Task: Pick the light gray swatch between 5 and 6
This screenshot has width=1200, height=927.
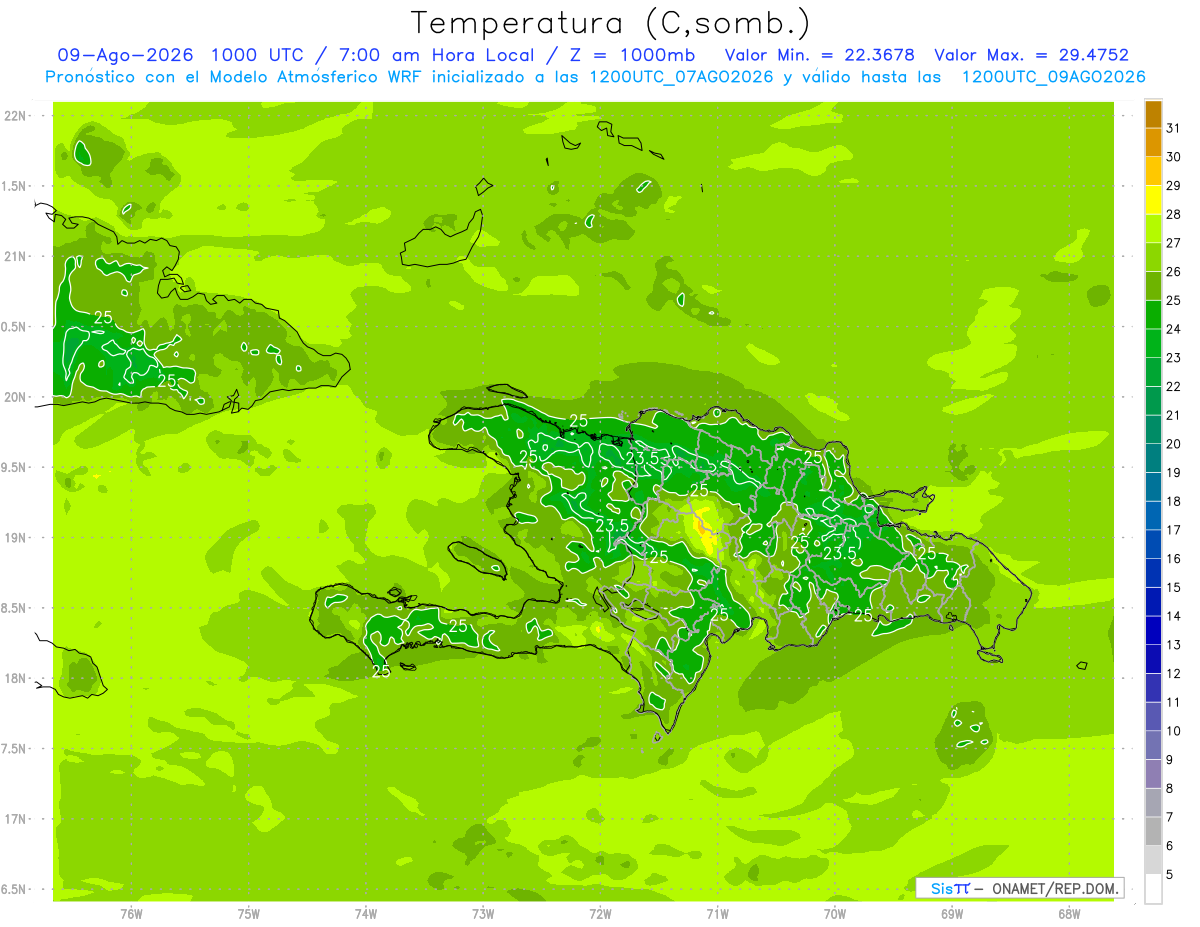Action: (1153, 860)
